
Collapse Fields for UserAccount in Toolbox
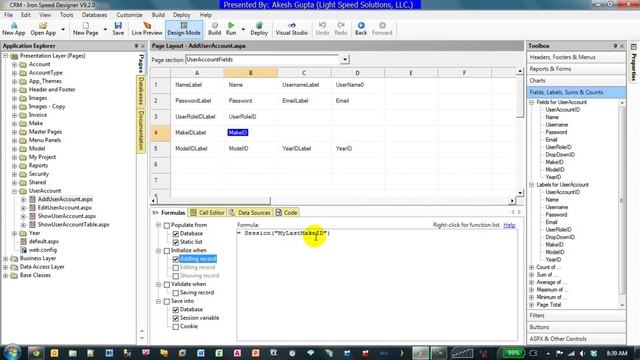tap(532, 102)
